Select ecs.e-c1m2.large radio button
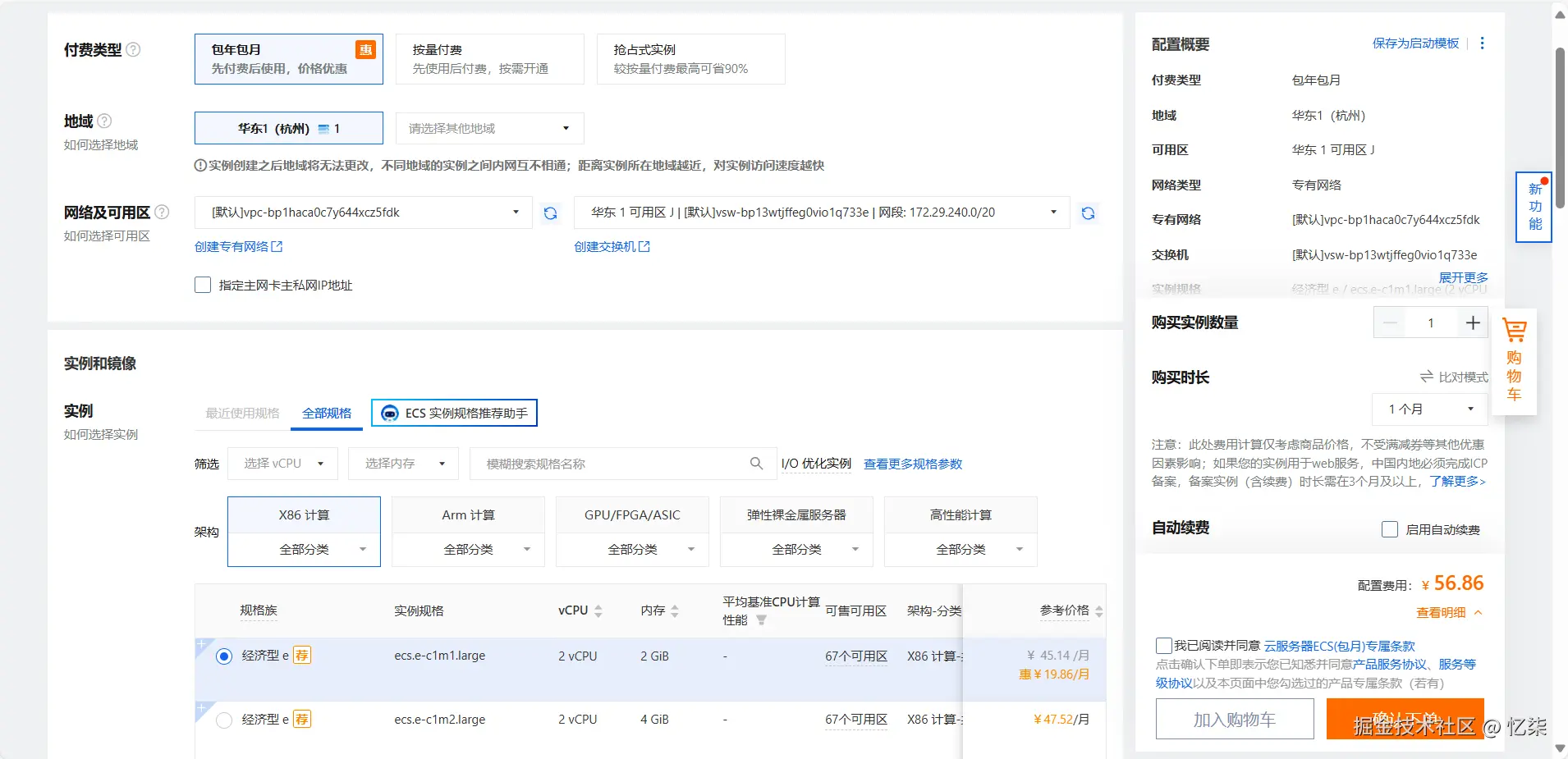The height and width of the screenshot is (759, 1568). click(x=224, y=720)
